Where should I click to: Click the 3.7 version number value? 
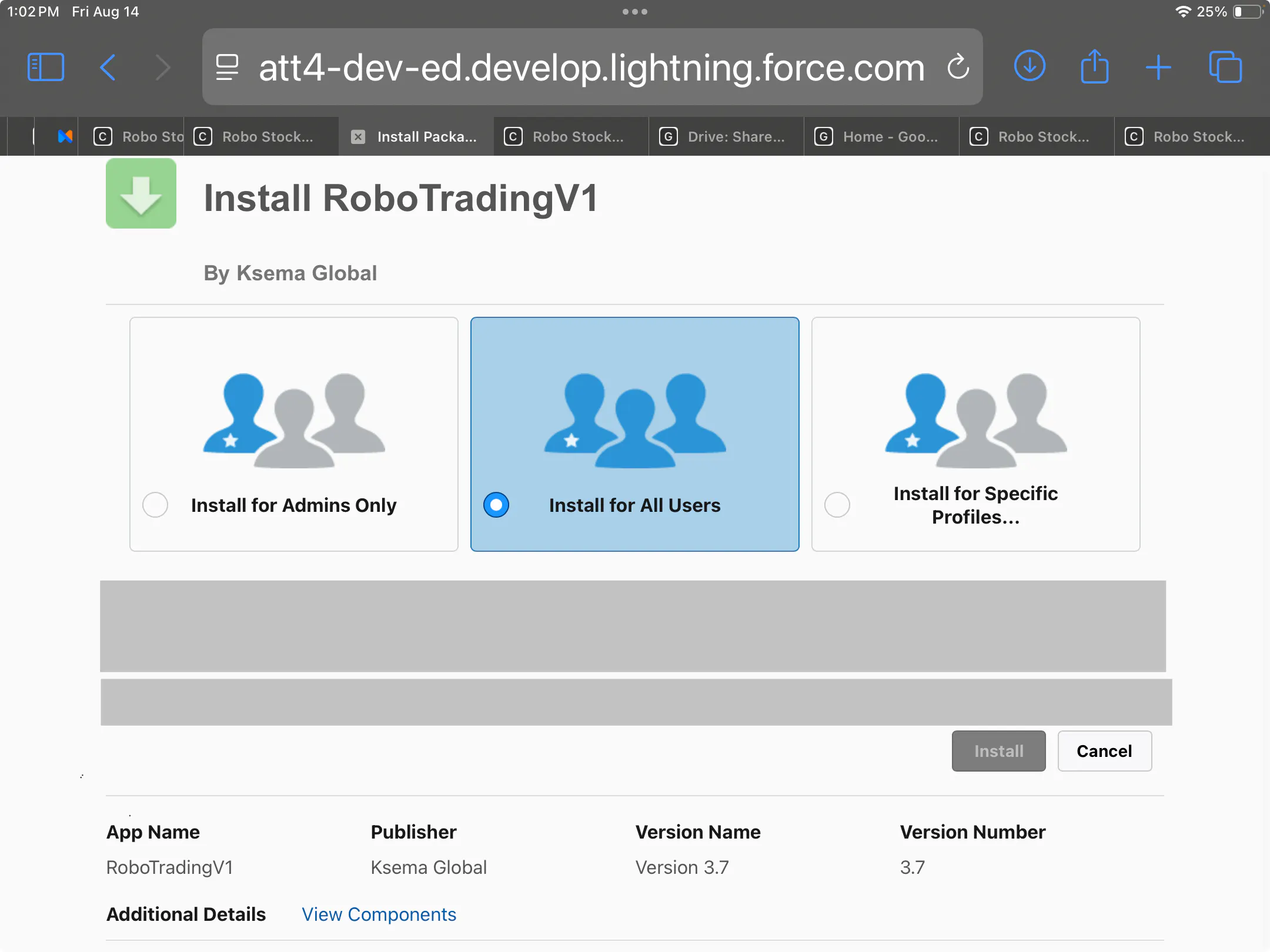[913, 867]
